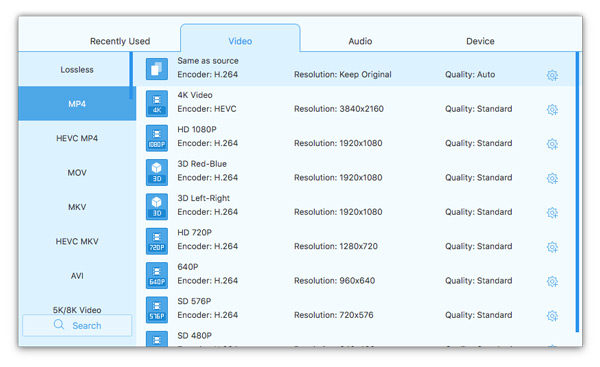Click Quality: Auto text
Viewport: 600px width, 367px height.
click(470, 75)
